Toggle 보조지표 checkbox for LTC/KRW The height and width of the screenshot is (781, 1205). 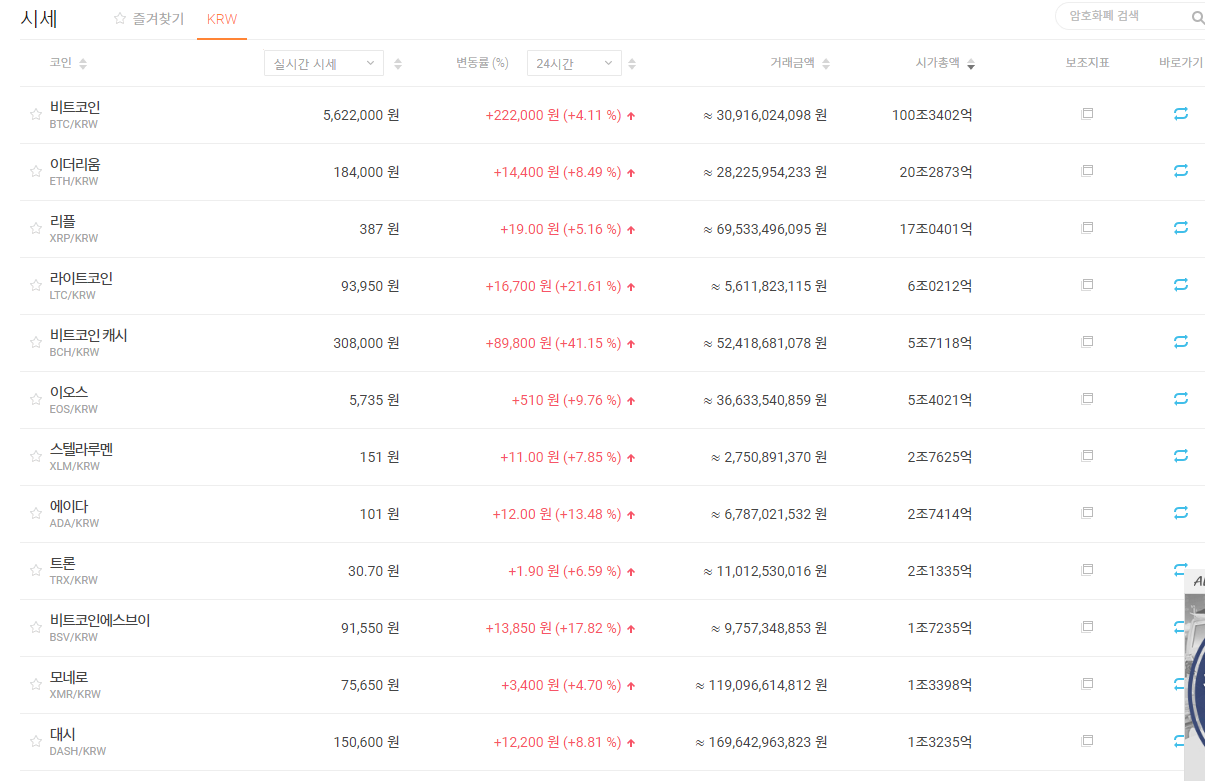(x=1088, y=285)
